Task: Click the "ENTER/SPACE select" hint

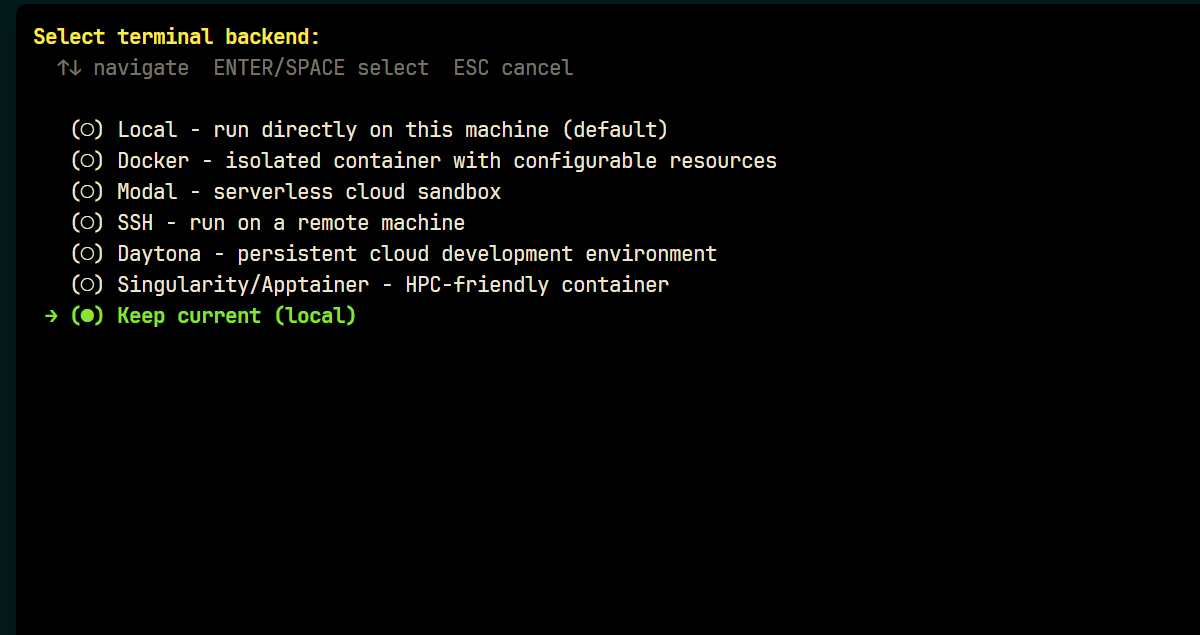Action: tap(321, 68)
